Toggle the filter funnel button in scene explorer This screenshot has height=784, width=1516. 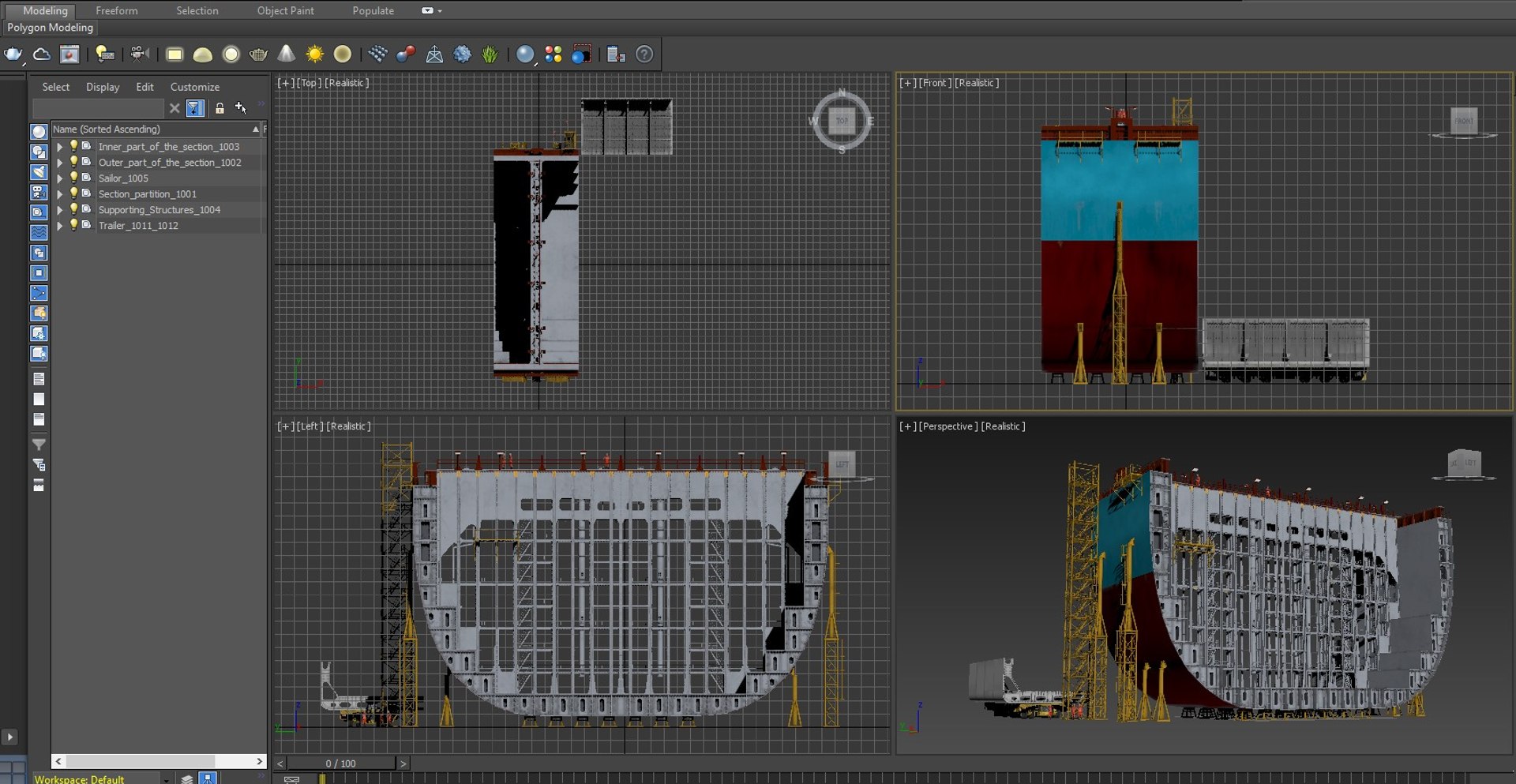(195, 108)
